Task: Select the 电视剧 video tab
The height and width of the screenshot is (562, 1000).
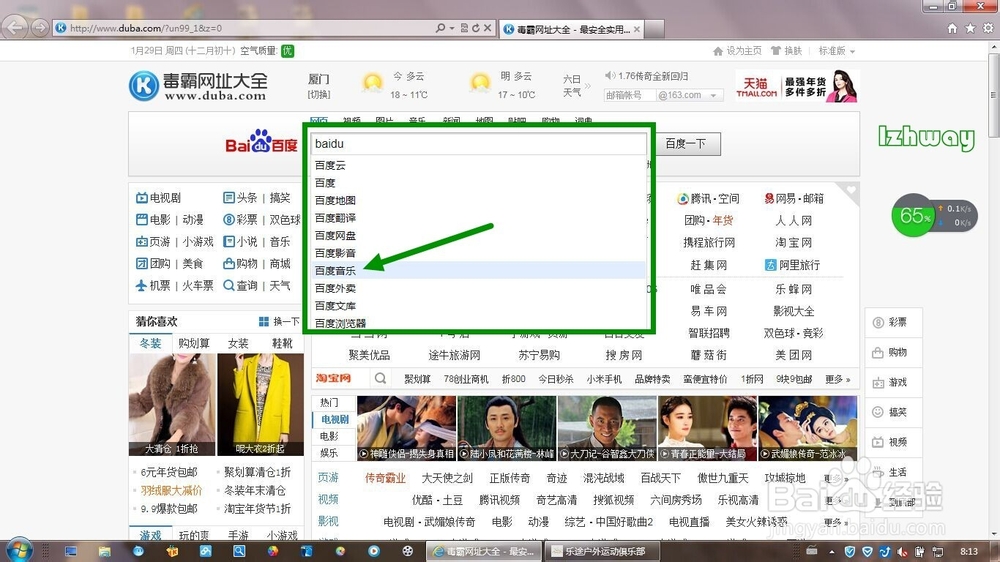Action: 334,419
